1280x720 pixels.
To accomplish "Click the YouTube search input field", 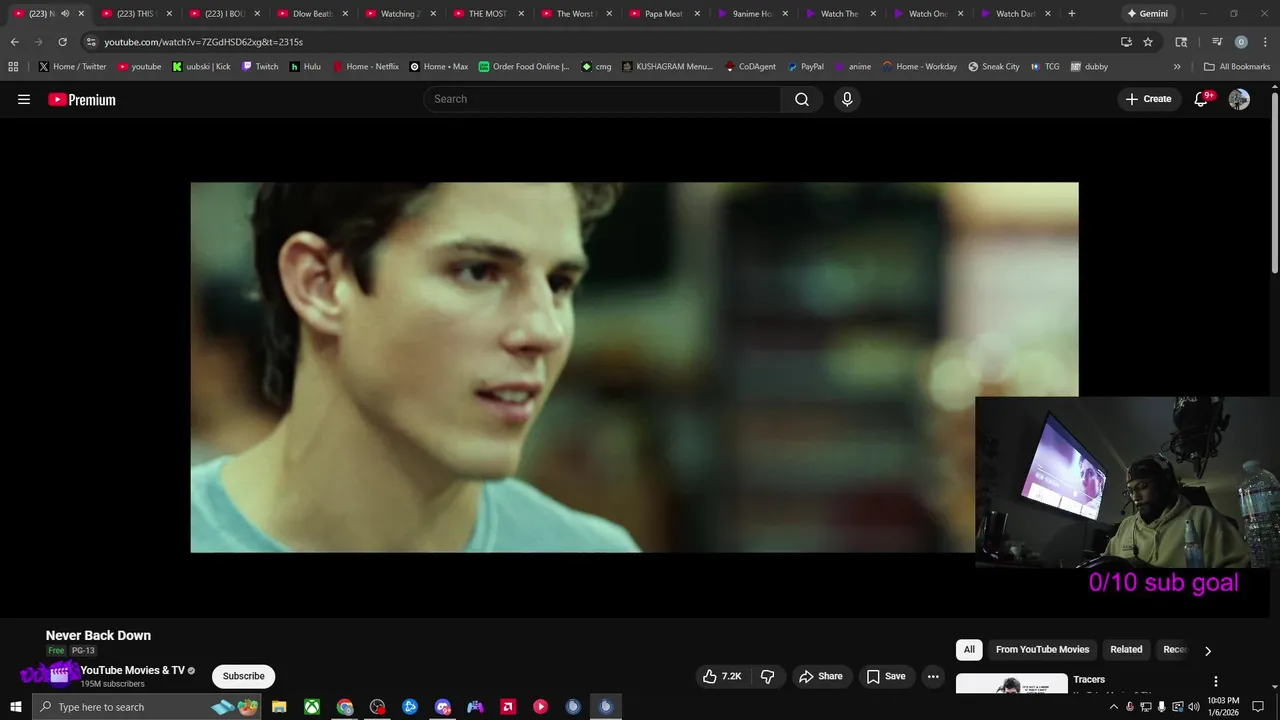I will pyautogui.click(x=603, y=99).
